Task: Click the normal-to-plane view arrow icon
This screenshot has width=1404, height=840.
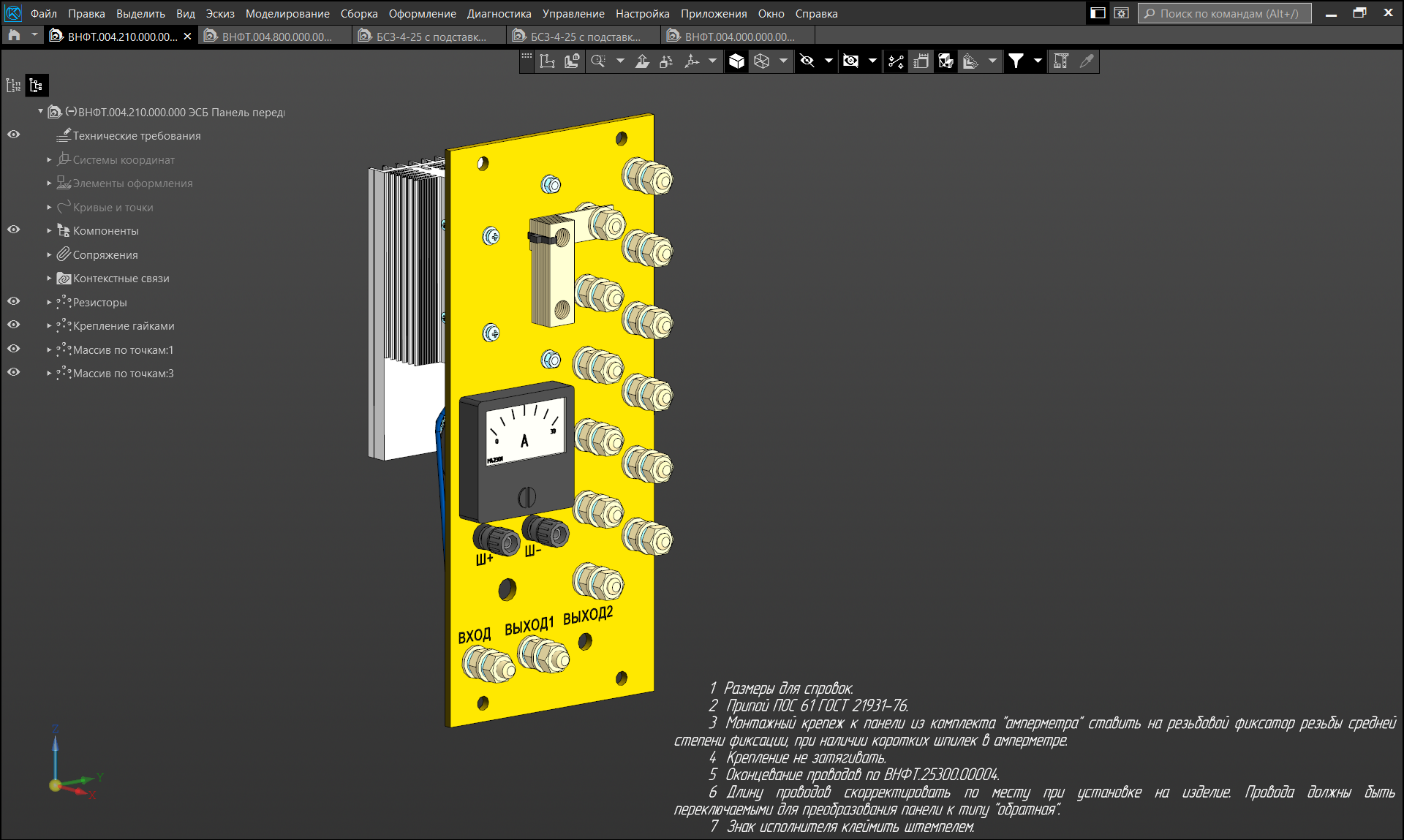Action: tap(642, 61)
